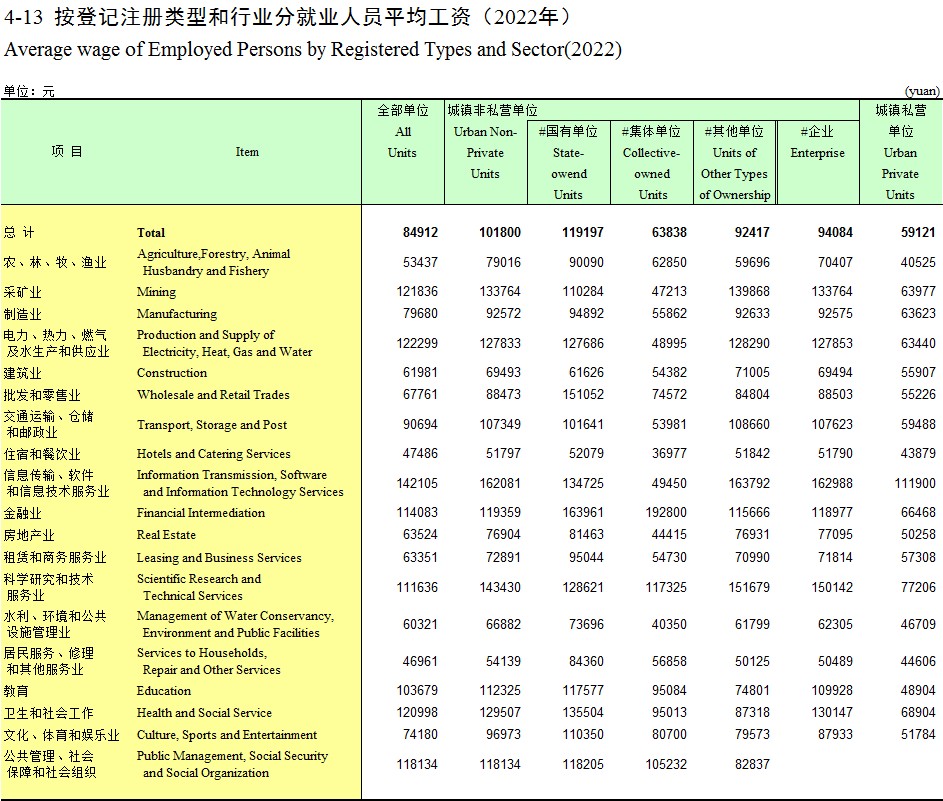The image size is (943, 801).
Task: Click the 'Total' row label
Action: click(x=151, y=233)
